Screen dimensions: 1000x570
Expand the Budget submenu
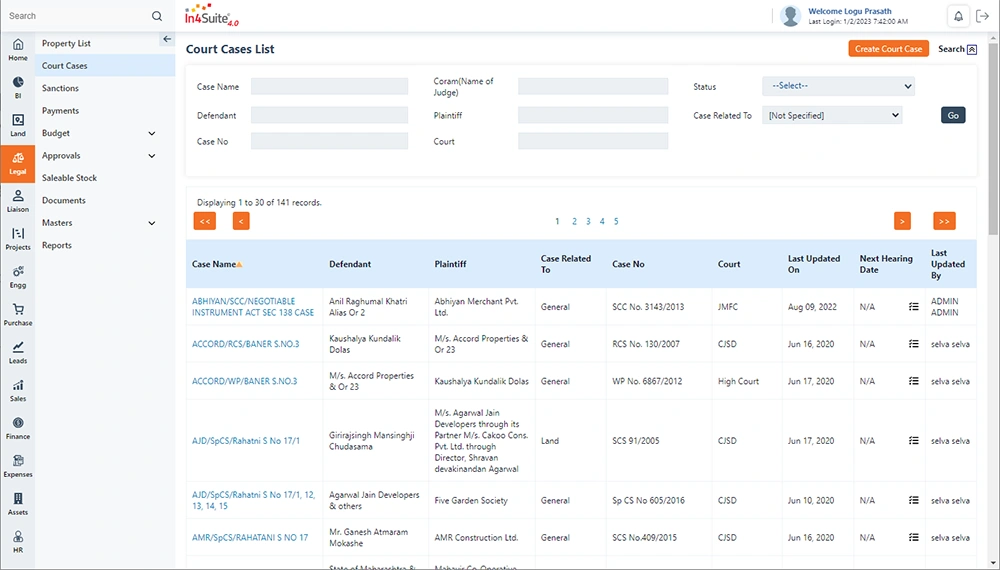click(x=152, y=133)
